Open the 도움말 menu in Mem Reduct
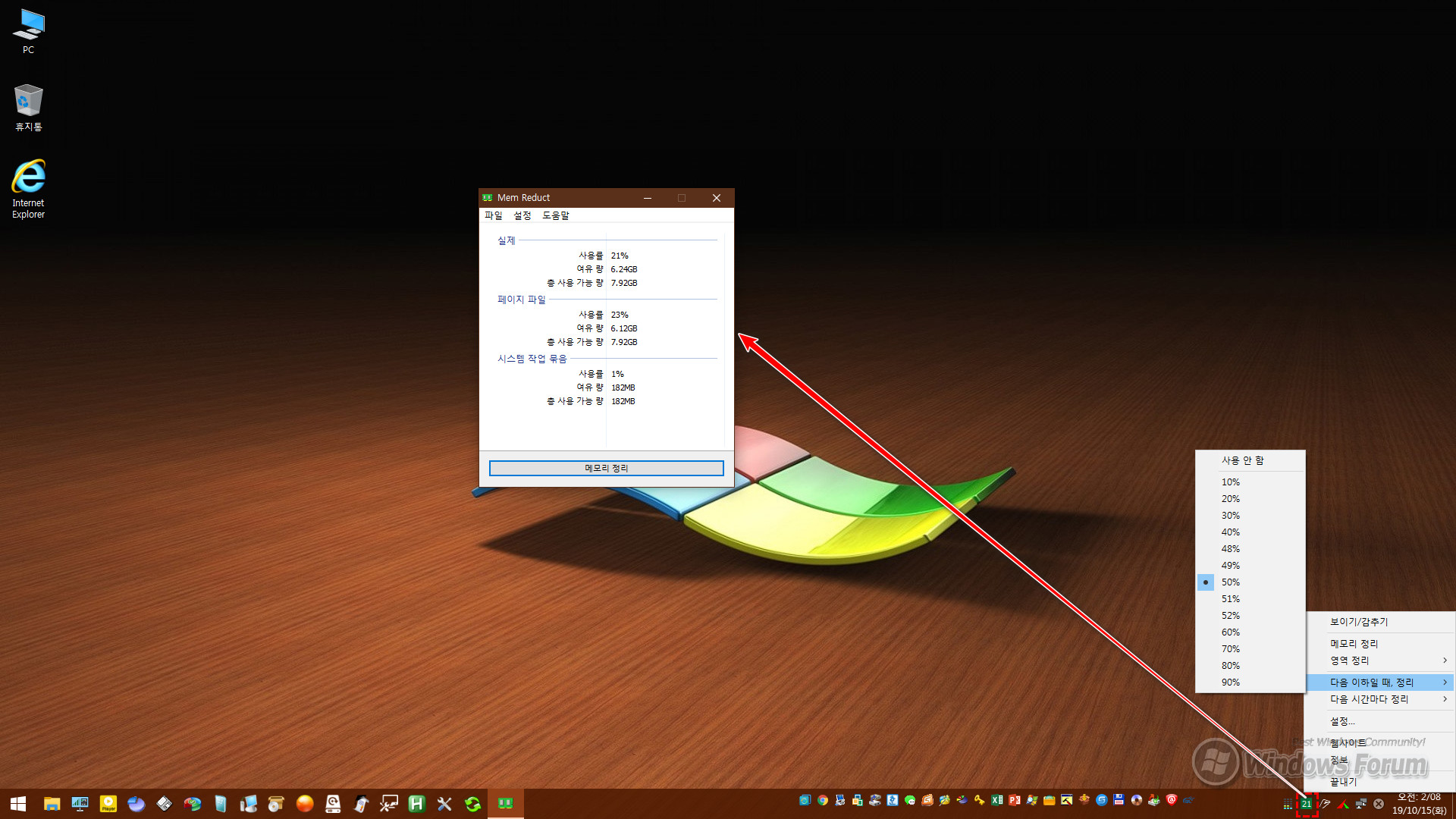 point(556,215)
